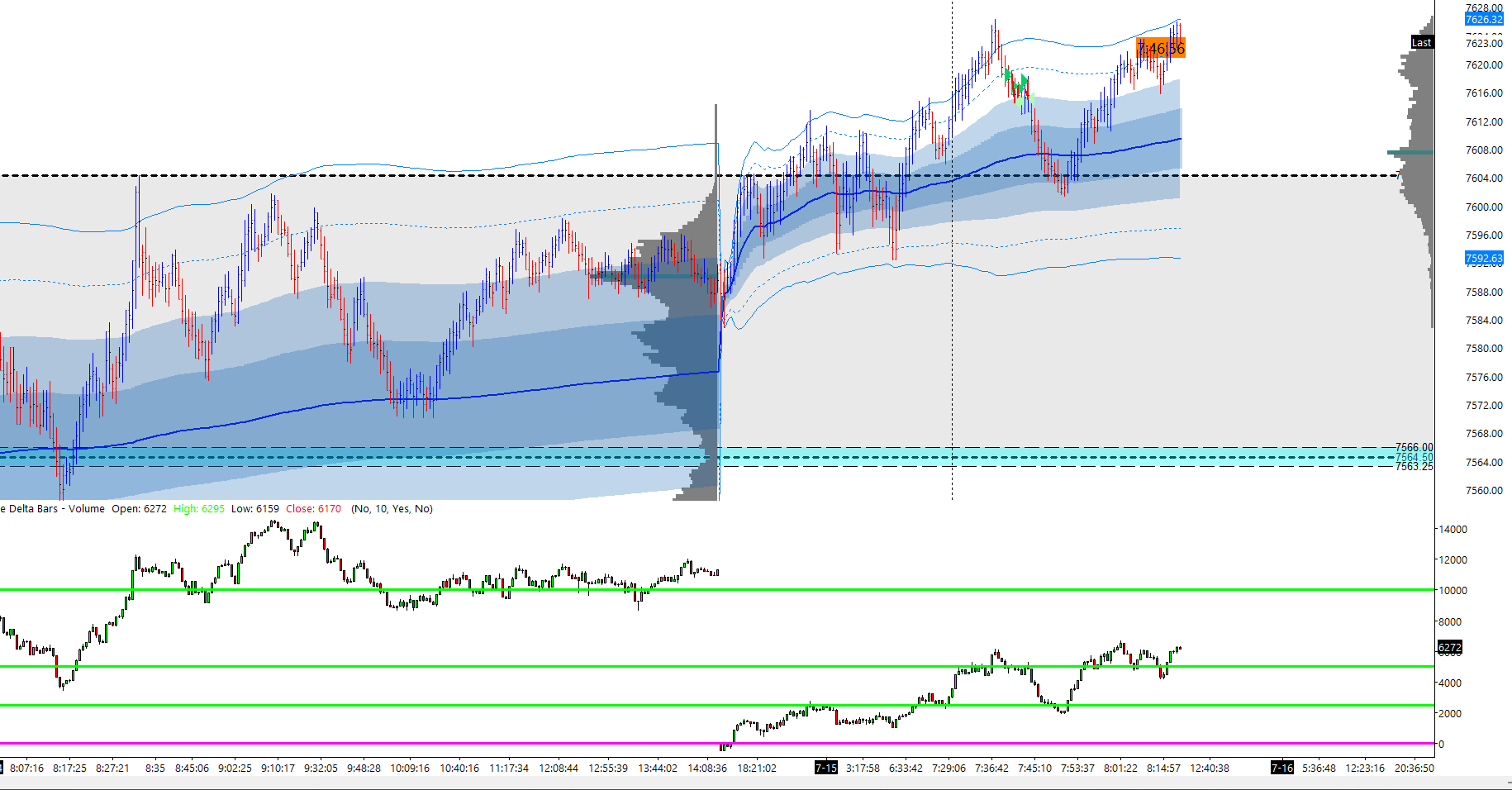The height and width of the screenshot is (790, 1512).
Task: Click the 8000 delta scale label
Action: tap(1450, 622)
